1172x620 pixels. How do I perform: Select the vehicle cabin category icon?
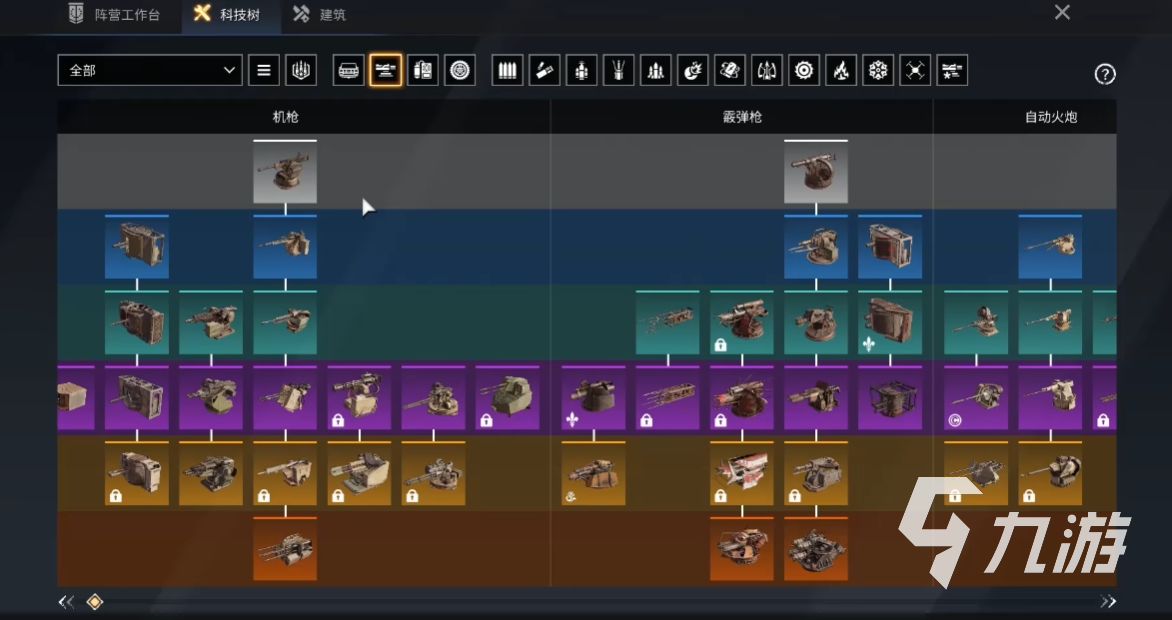348,70
